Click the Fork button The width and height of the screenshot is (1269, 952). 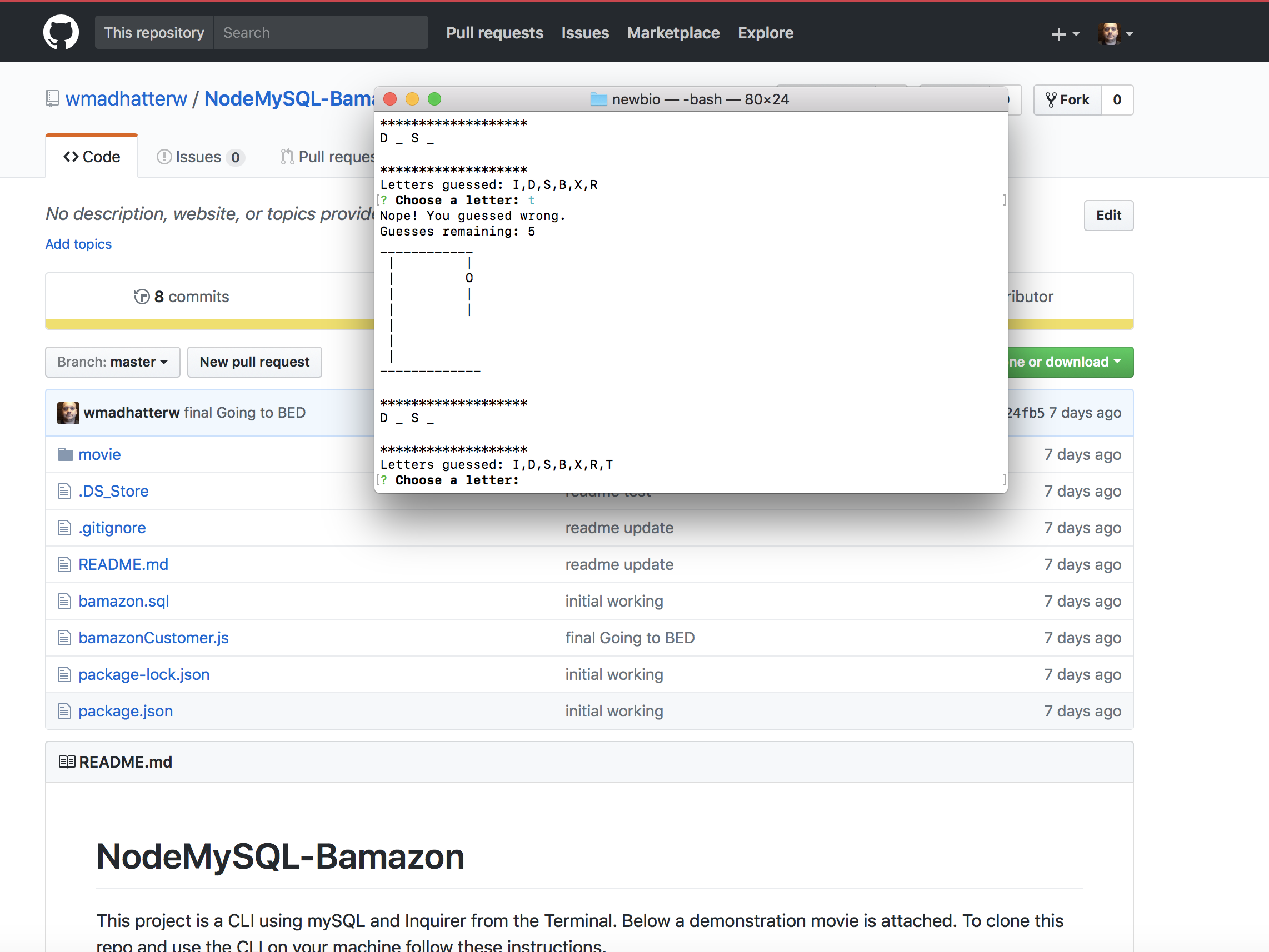(x=1068, y=100)
